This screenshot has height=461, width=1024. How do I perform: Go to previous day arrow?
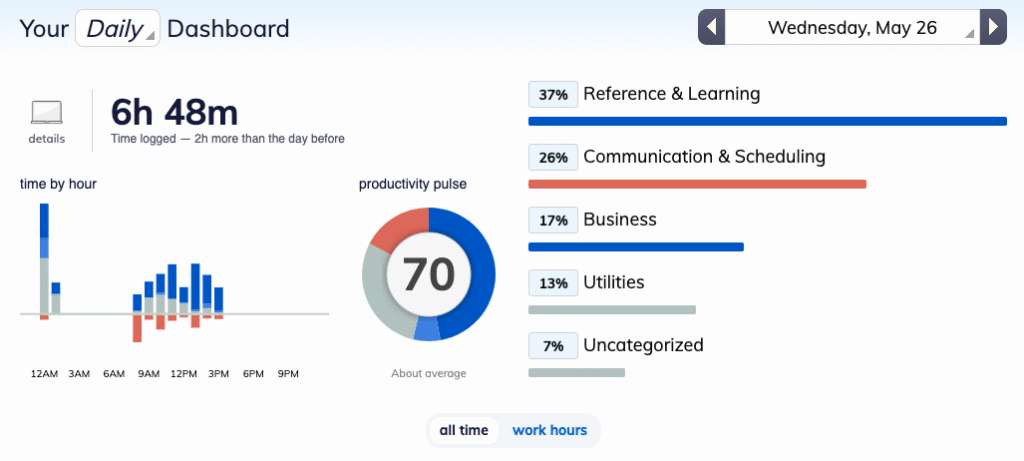[711, 27]
